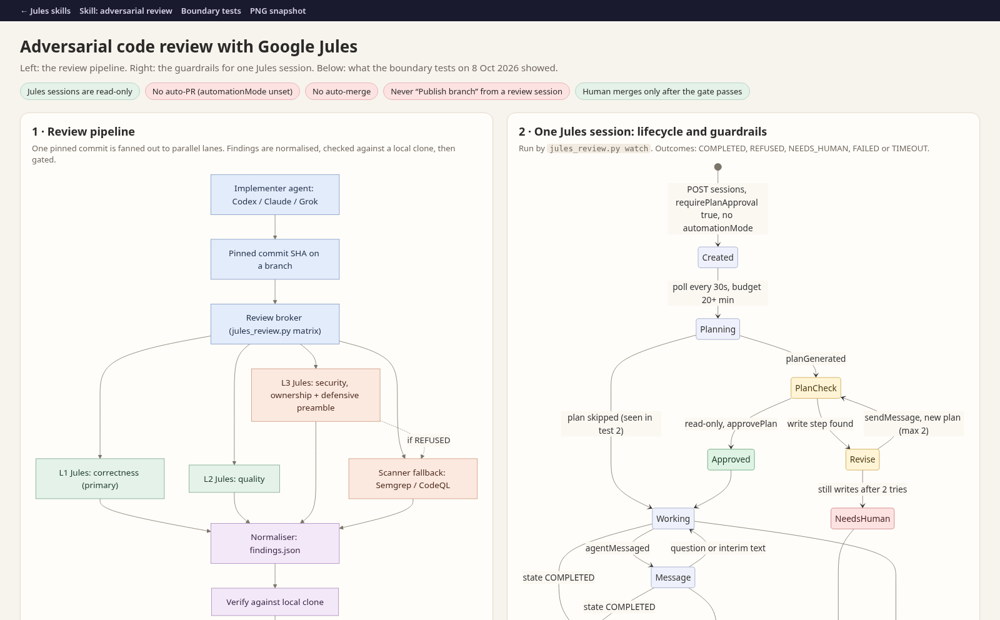The width and height of the screenshot is (1000, 620).
Task: Click 'One Jules session: lifecycle and guardrails' heading
Action: (643, 131)
